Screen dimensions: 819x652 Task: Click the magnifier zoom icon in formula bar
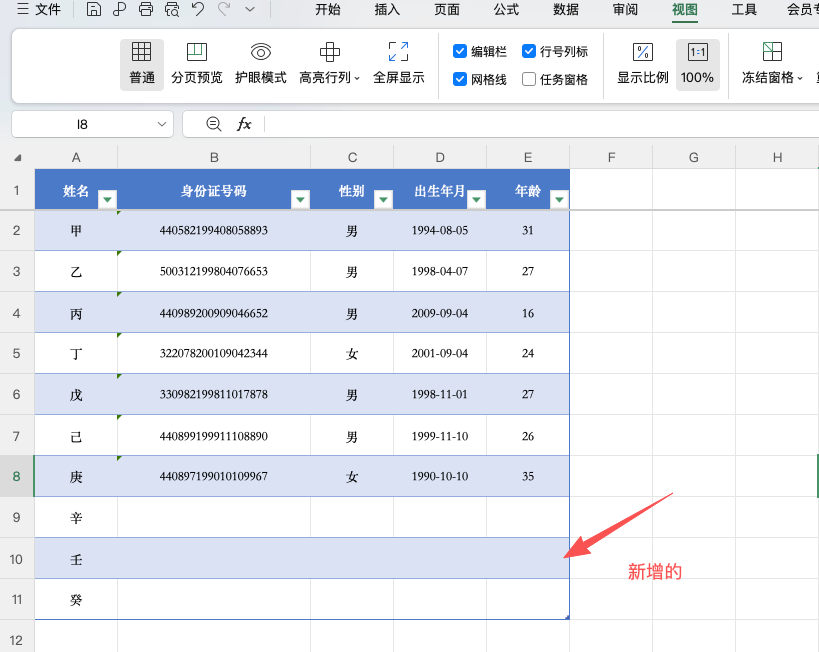click(214, 124)
